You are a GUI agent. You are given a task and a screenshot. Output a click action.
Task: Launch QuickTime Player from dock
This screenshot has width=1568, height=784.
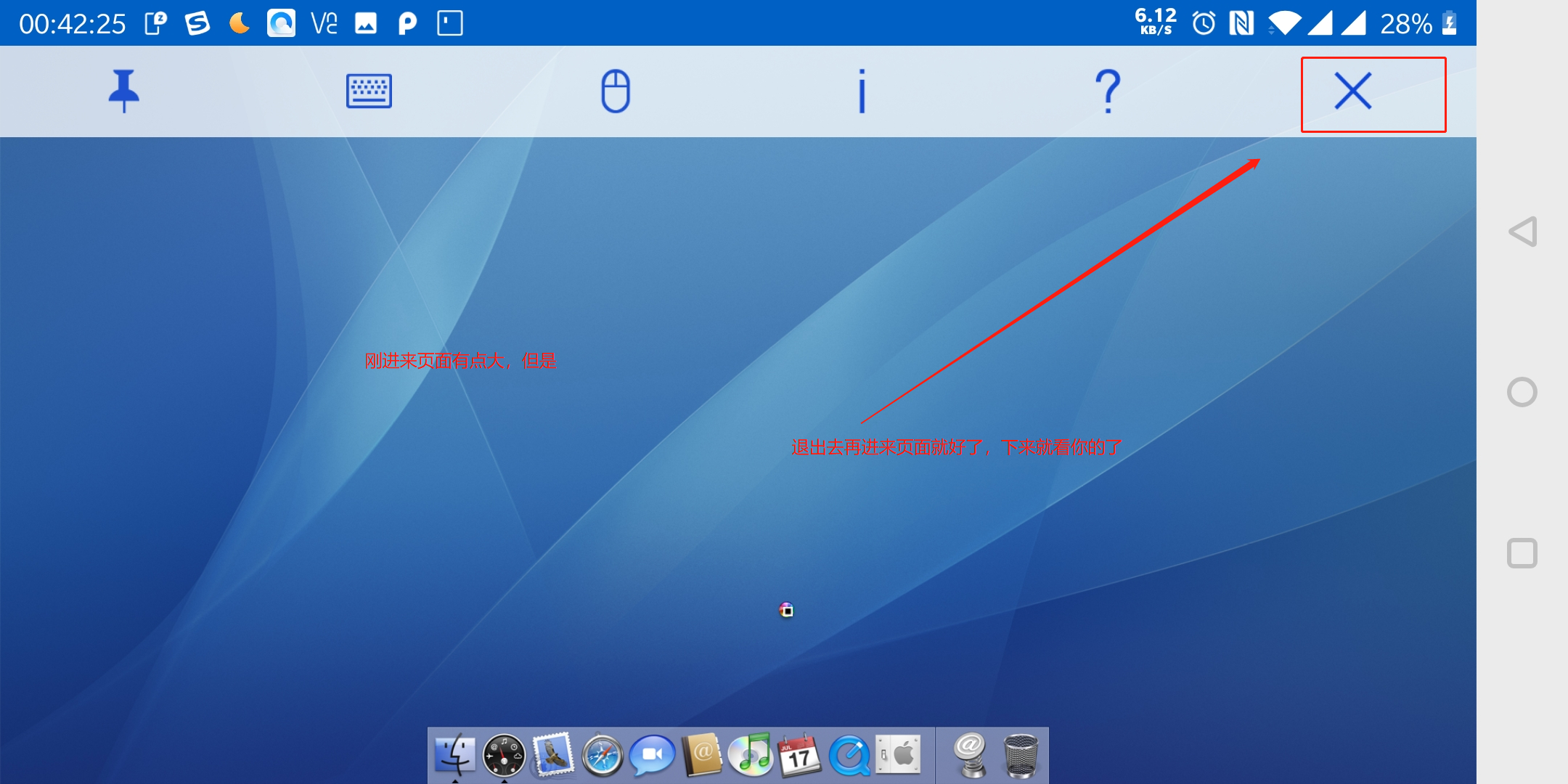click(849, 756)
